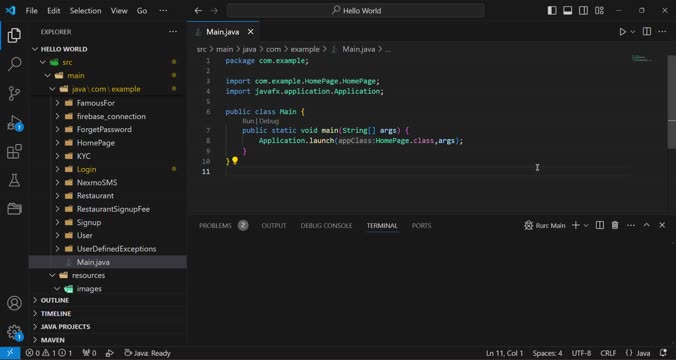Open new terminal launch profile dropdown

[x=586, y=225]
